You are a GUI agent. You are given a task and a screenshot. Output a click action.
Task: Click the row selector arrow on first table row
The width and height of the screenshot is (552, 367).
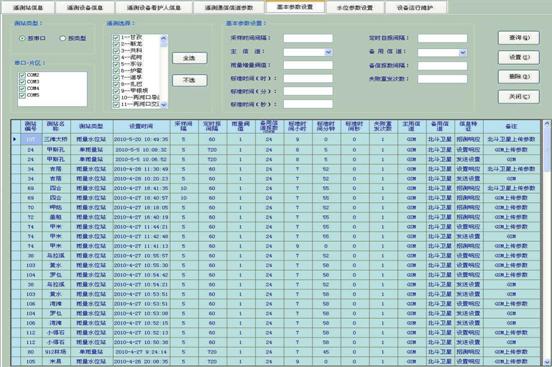14,139
